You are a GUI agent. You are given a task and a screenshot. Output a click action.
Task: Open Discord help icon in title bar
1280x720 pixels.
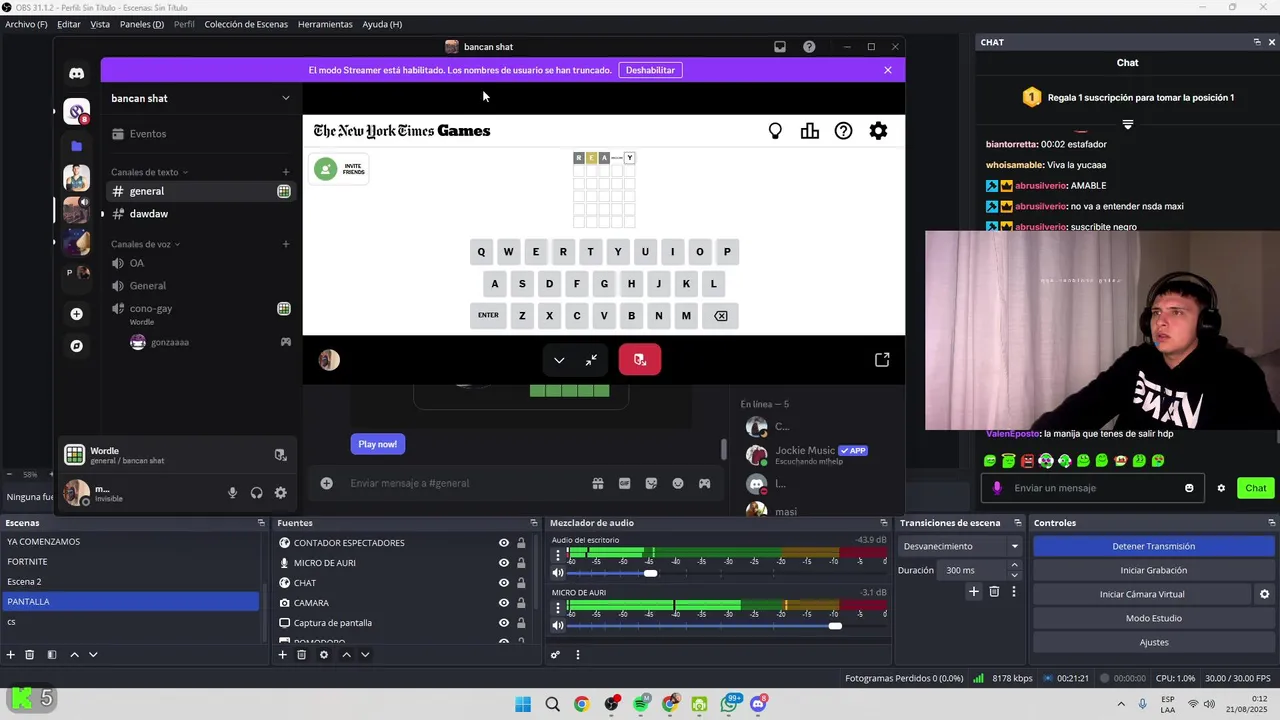click(x=809, y=47)
